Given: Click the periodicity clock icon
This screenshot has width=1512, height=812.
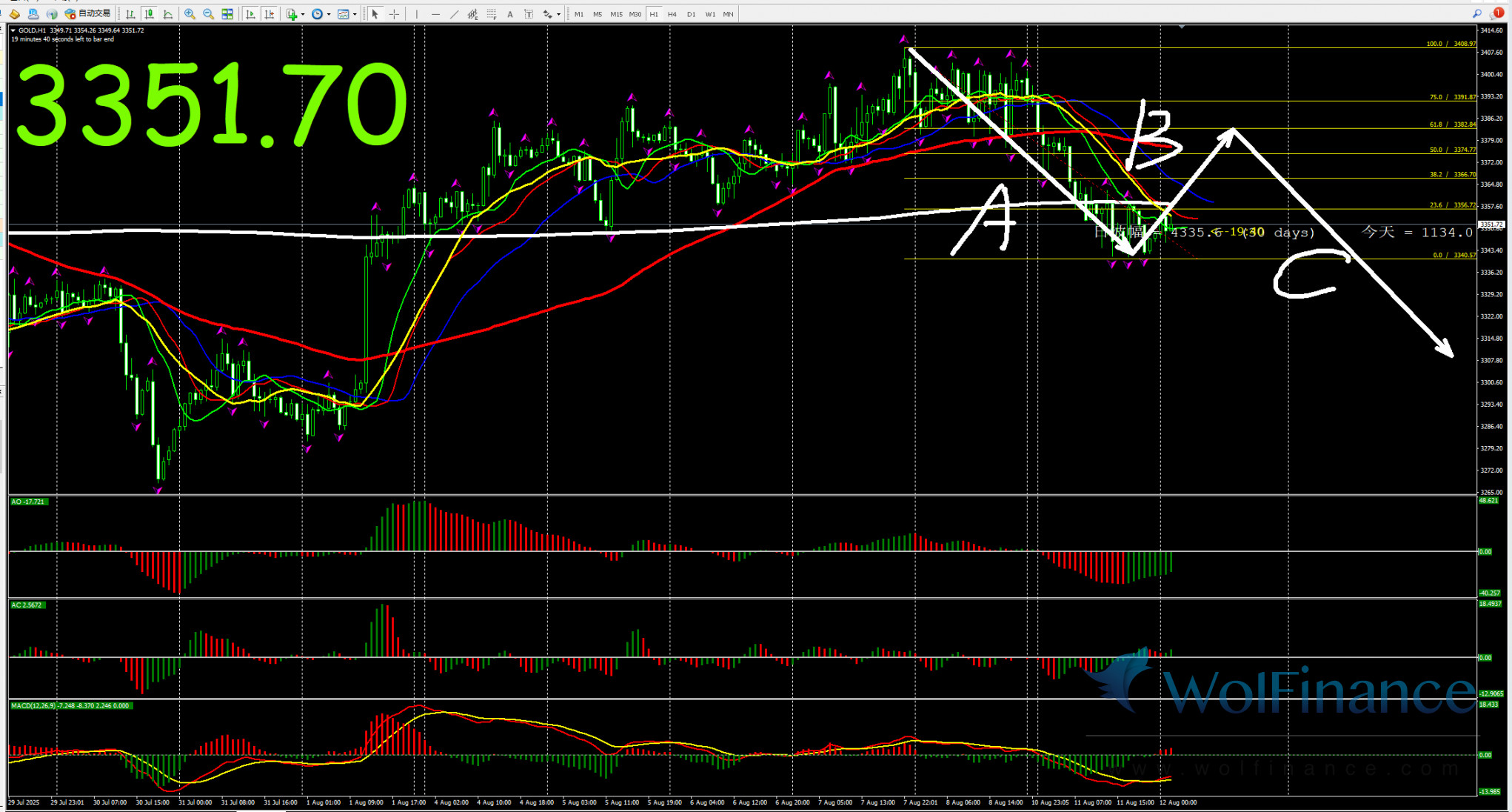Looking at the screenshot, I should tap(317, 13).
